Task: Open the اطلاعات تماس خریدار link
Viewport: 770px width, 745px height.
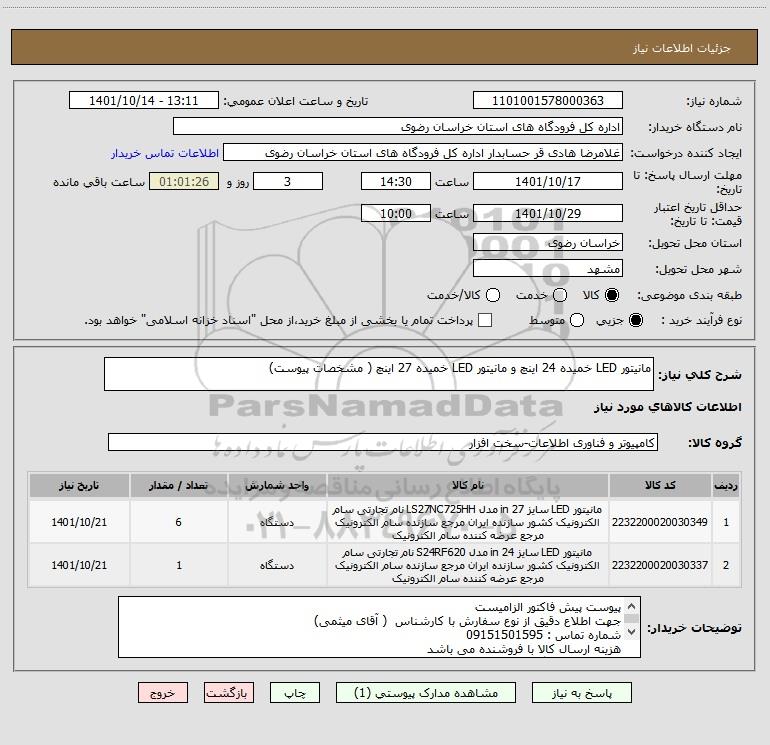Action: tap(165, 153)
